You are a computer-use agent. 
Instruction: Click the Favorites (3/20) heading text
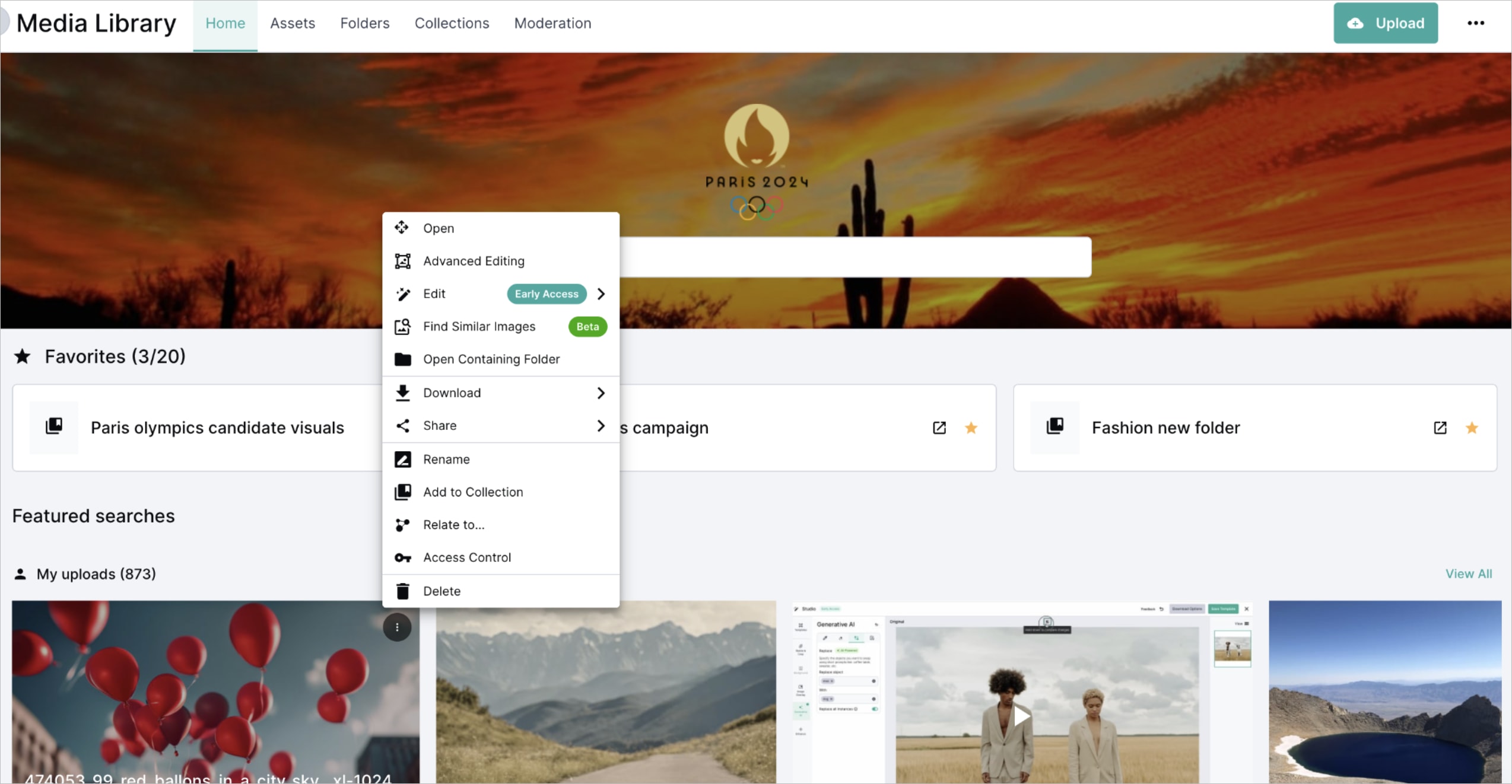[115, 356]
